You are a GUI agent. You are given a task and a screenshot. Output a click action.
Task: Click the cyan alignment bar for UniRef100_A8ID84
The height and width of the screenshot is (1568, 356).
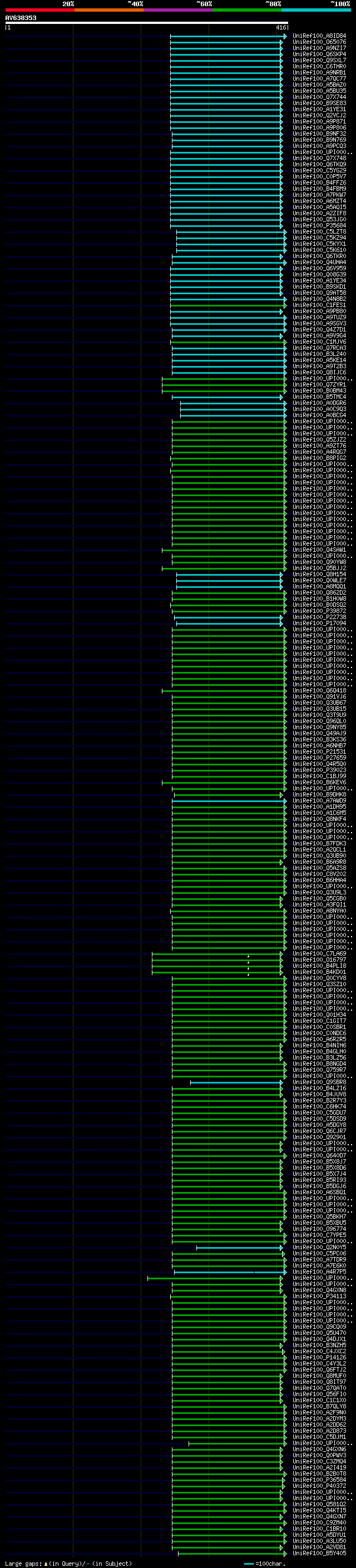click(228, 37)
